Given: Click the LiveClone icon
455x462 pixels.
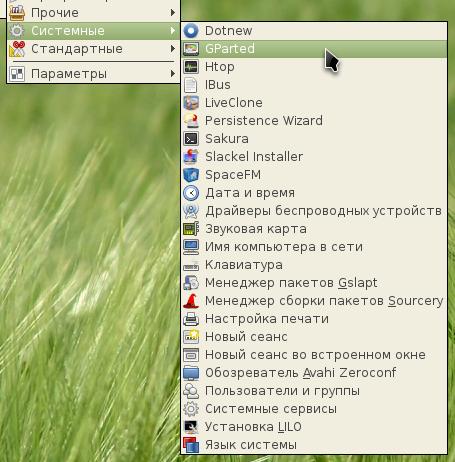Looking at the screenshot, I should tap(191, 103).
